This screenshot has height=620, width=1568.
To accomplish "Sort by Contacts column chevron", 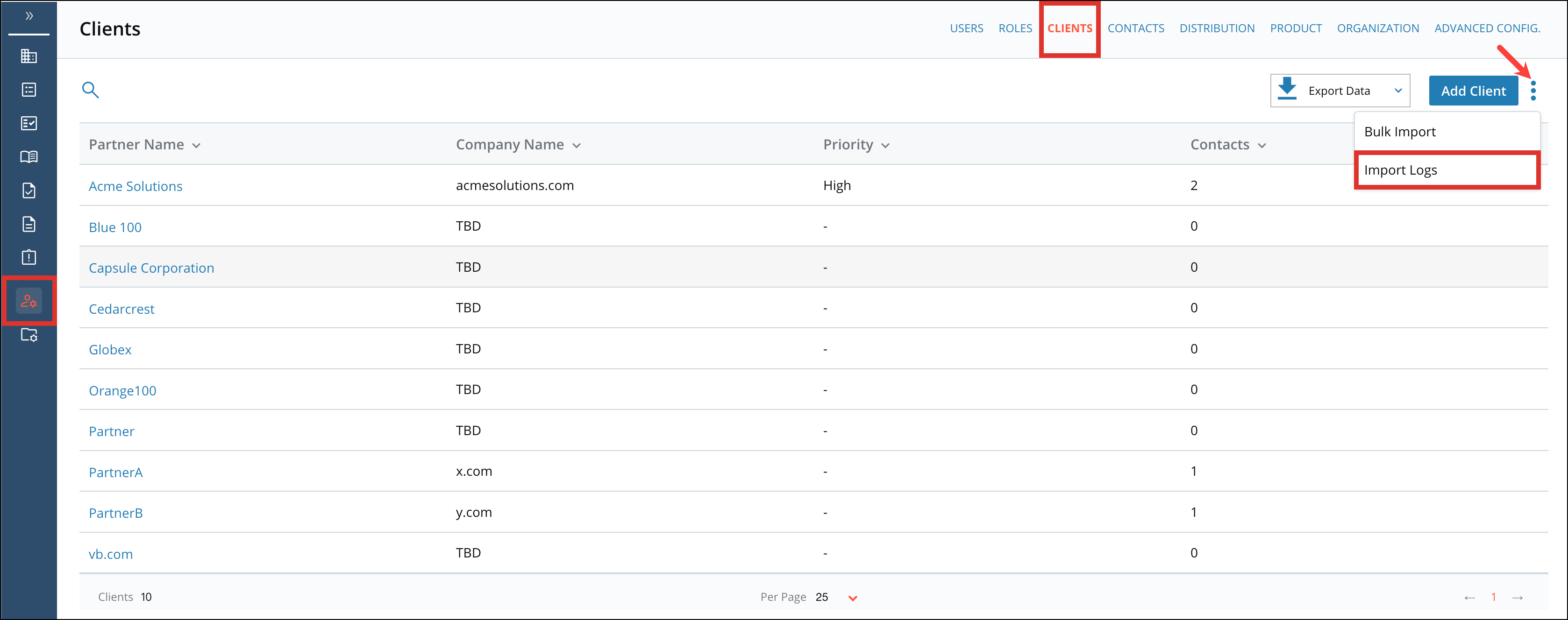I will pyautogui.click(x=1262, y=145).
